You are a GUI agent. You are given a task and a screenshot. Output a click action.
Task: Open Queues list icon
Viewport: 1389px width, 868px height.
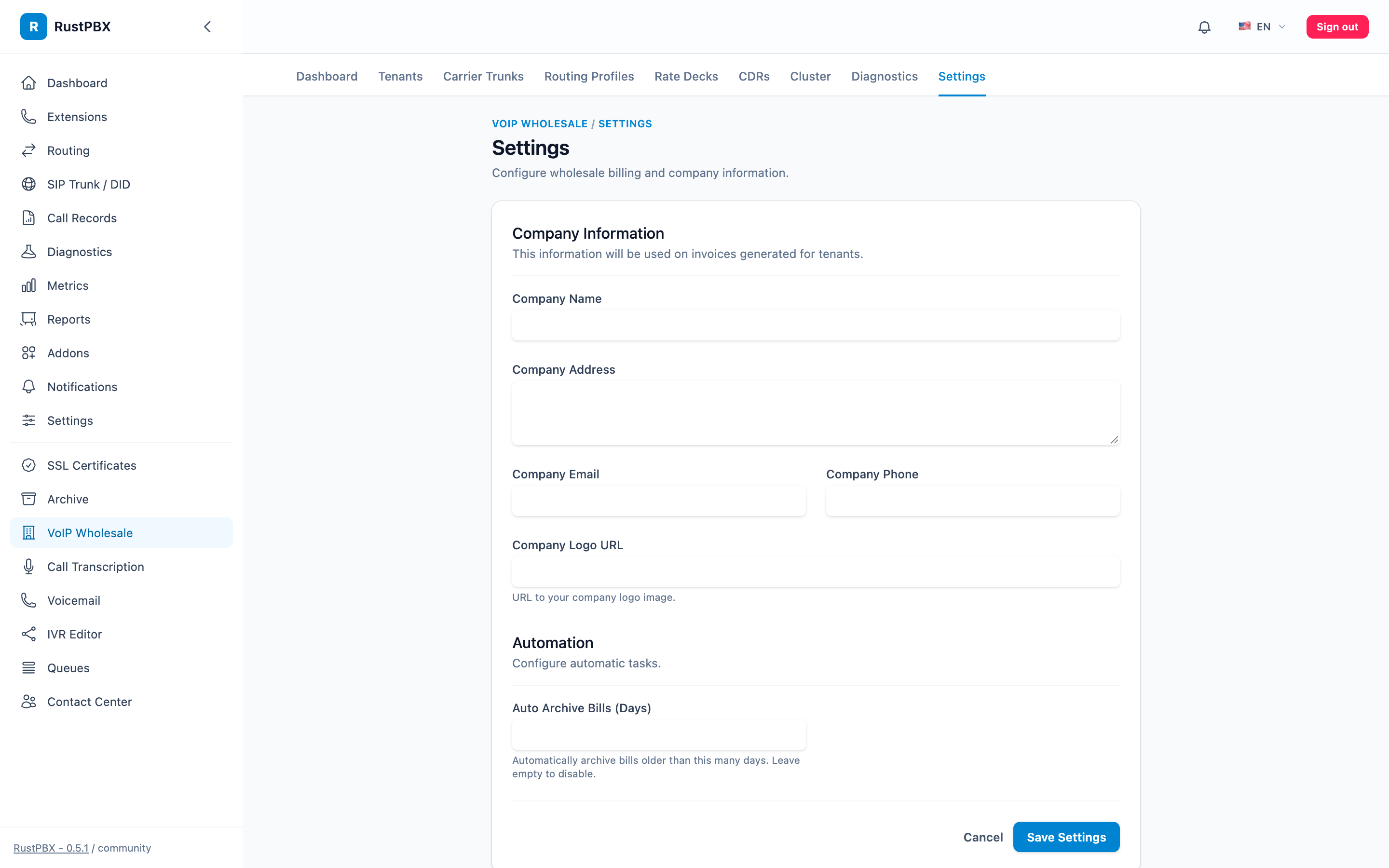(29, 668)
